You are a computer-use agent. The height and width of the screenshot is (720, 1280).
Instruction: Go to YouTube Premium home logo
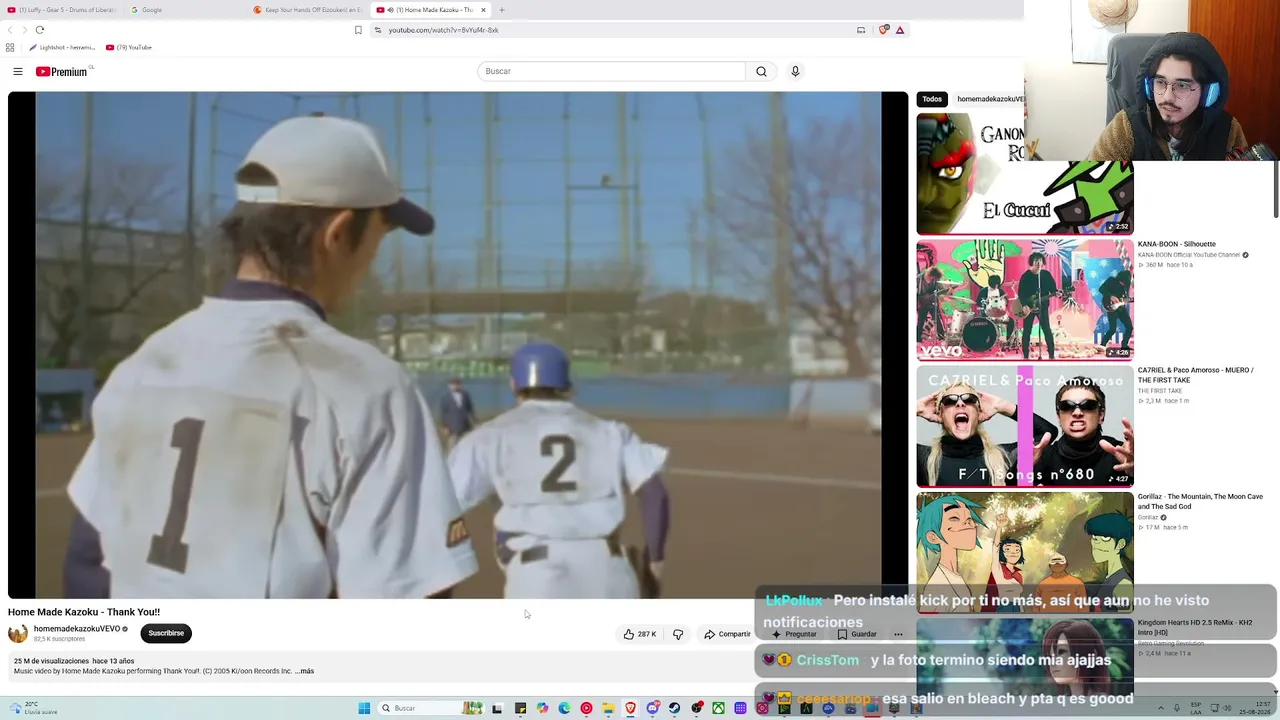[62, 71]
